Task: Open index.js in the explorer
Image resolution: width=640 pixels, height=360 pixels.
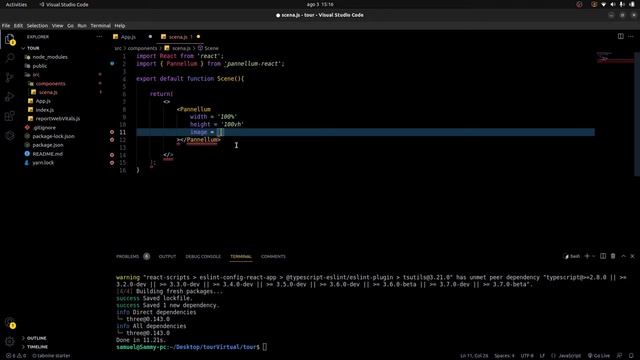Action: click(44, 110)
